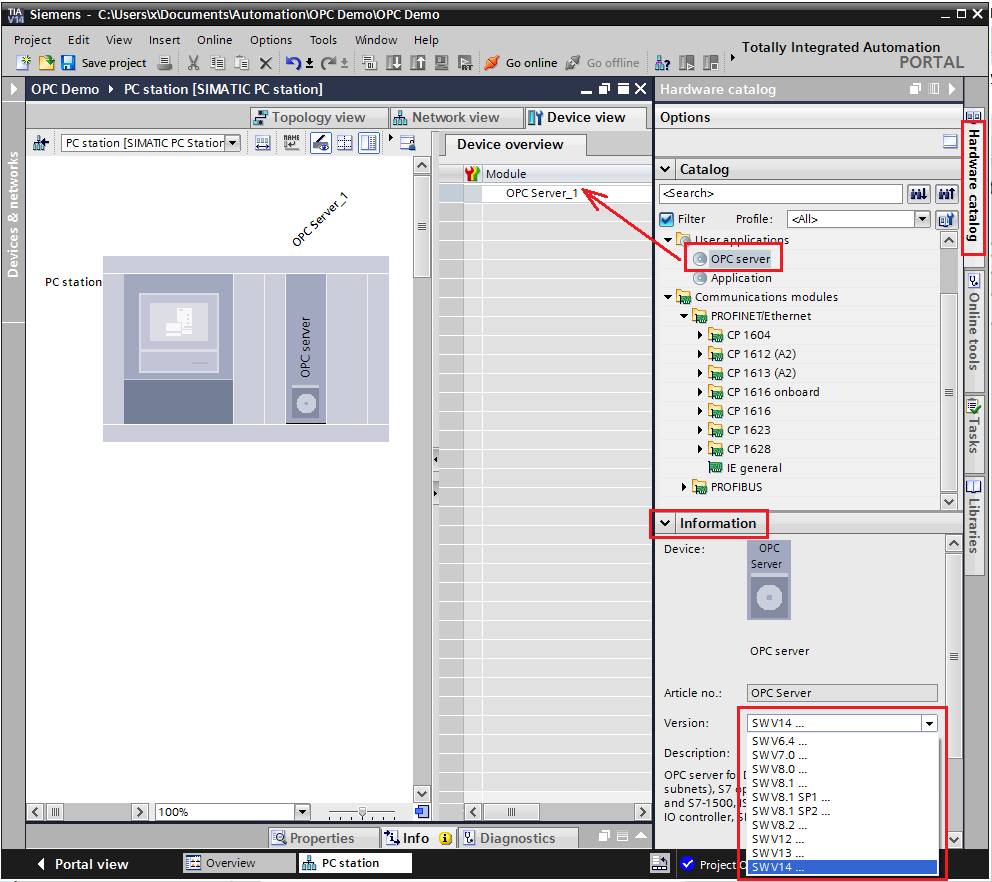Print using the printer toolbar icon
The width and height of the screenshot is (992, 882).
164,63
